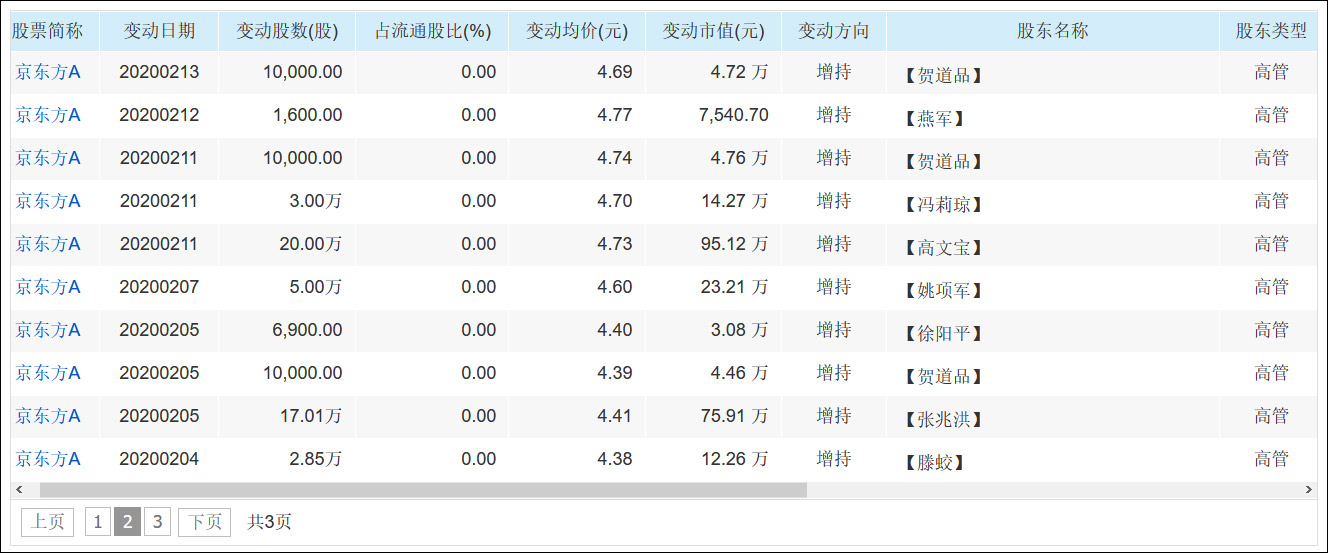
Task: Open 京东方A link in the 张兆洪 row
Action: click(x=48, y=416)
